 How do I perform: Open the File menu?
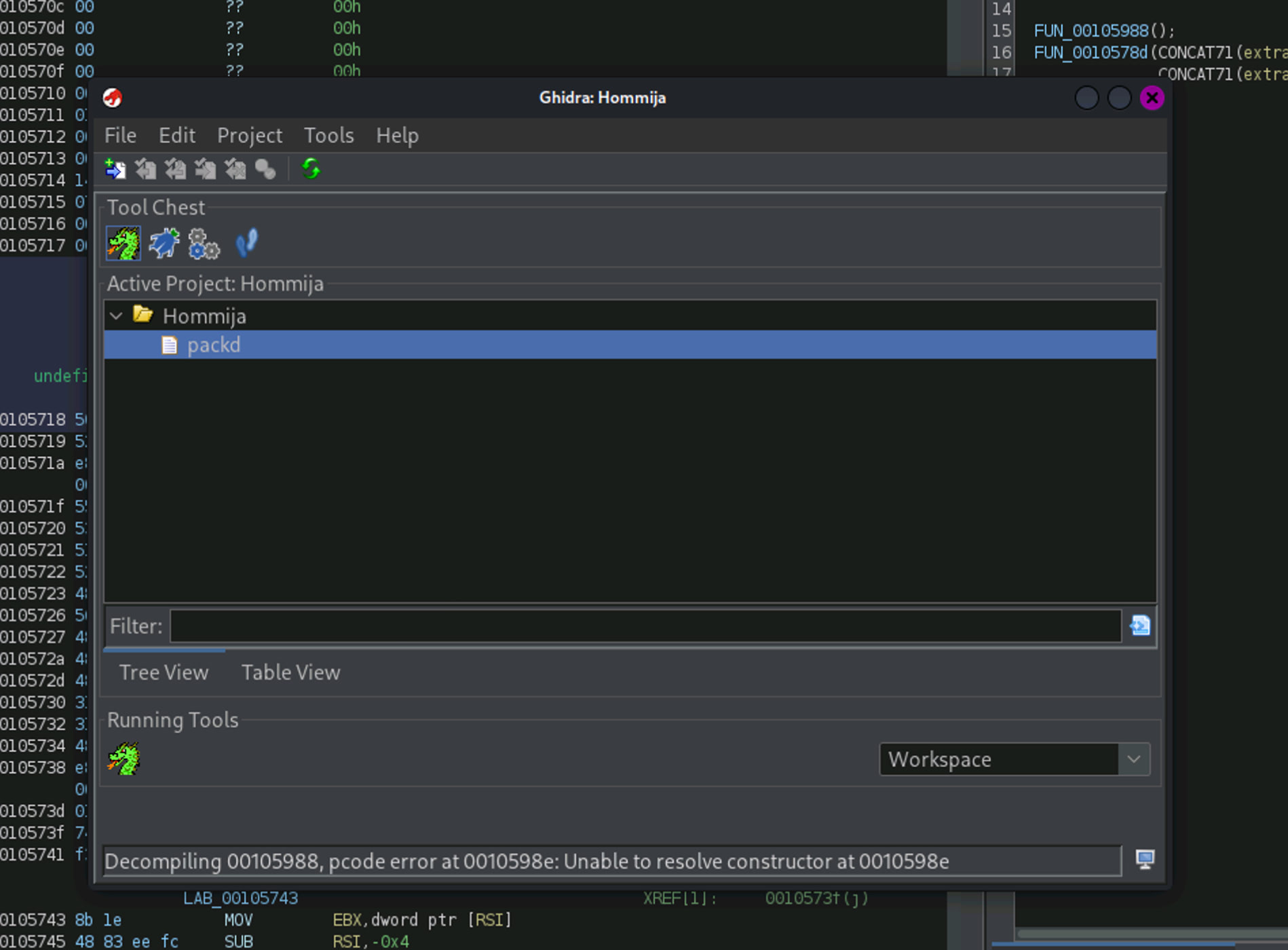tap(120, 136)
